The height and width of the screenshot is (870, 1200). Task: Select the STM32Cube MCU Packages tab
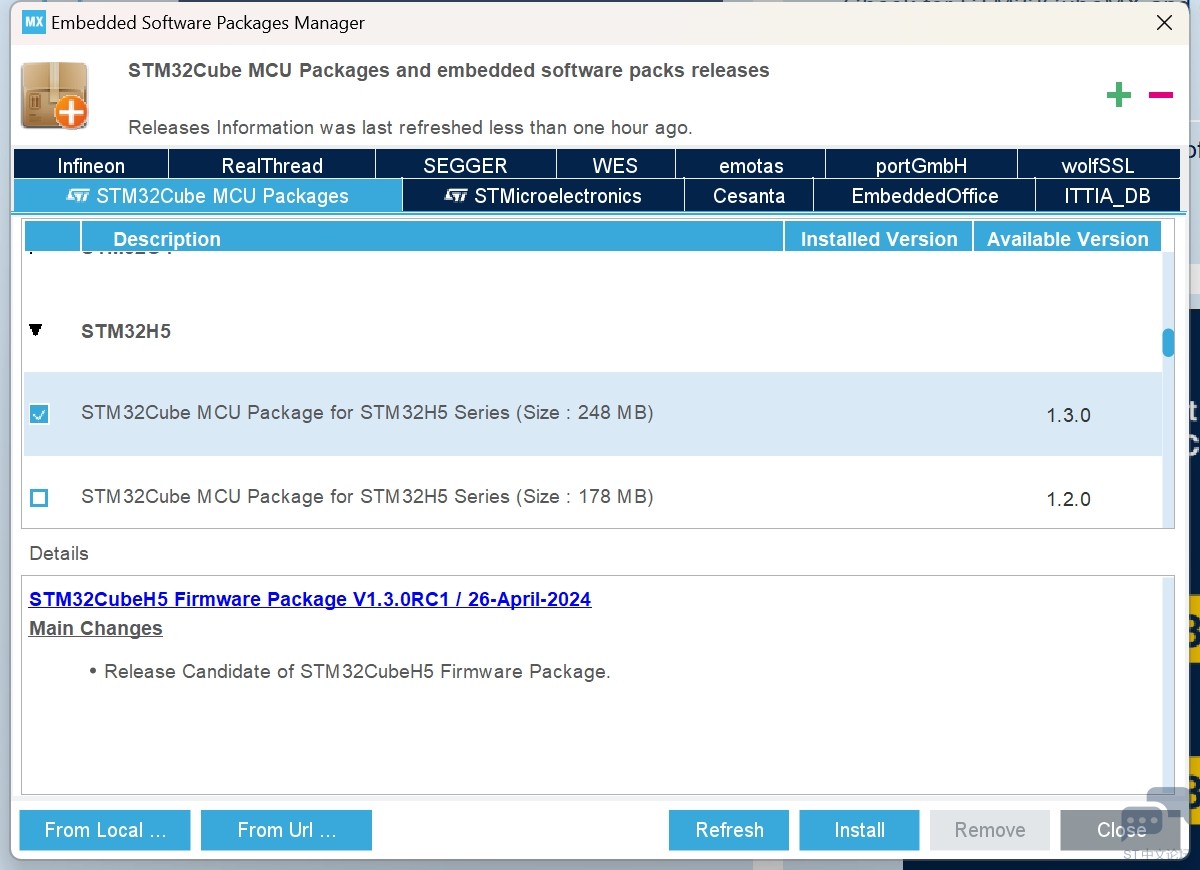click(208, 195)
